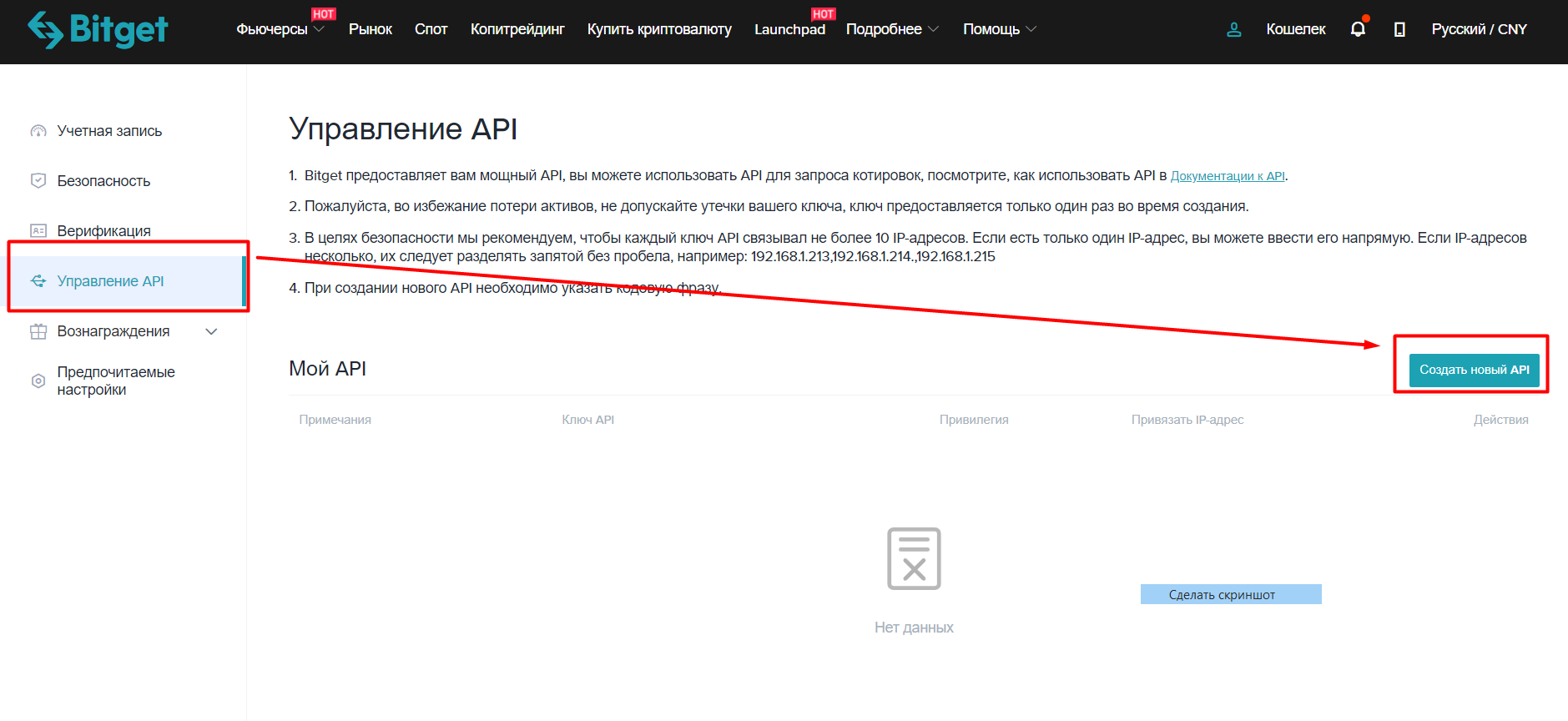1568x721 pixels.
Task: Open the Помощь menu
Action: [x=991, y=29]
